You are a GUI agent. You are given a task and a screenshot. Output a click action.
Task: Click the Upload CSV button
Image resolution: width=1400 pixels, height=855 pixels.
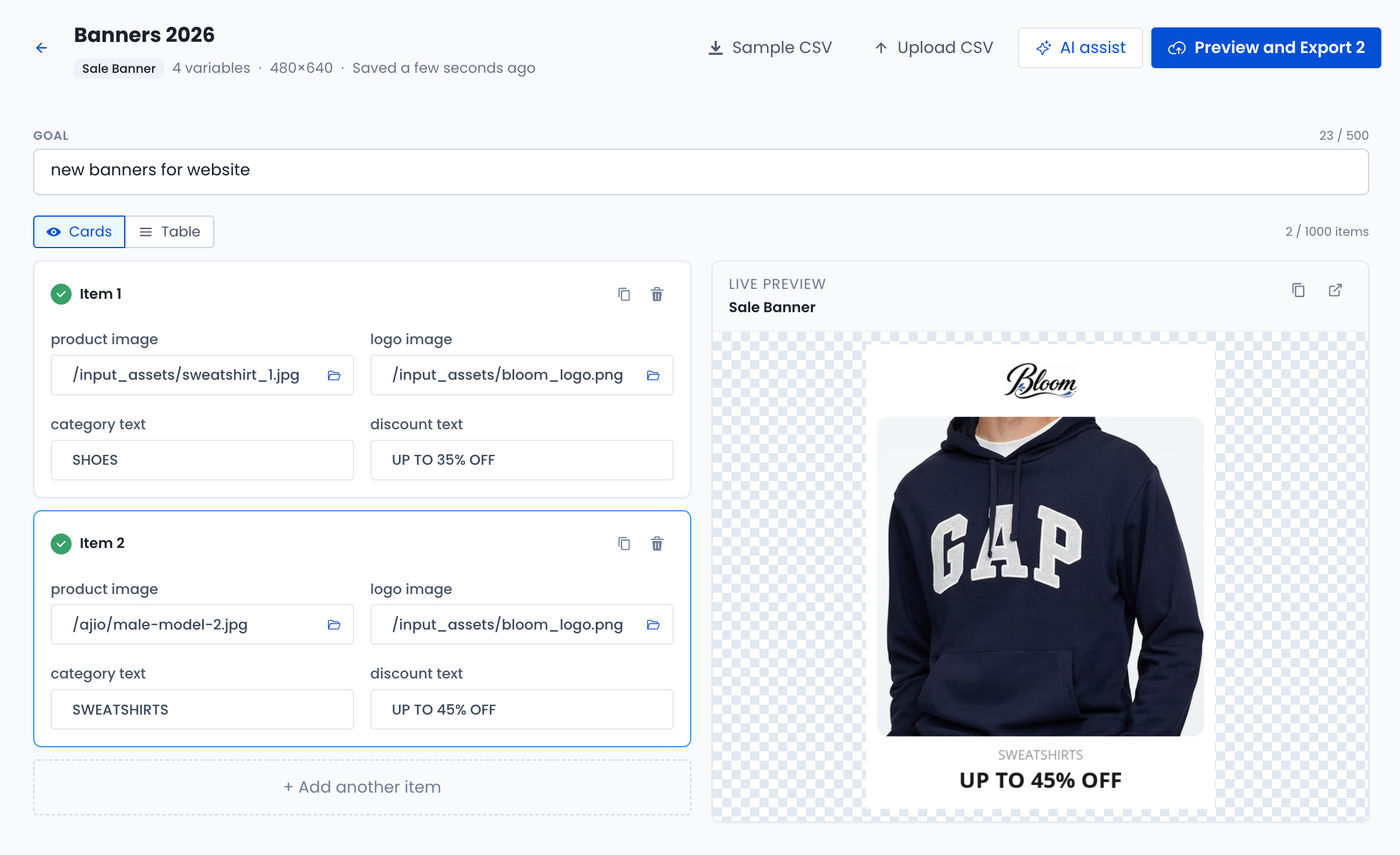[x=934, y=48]
